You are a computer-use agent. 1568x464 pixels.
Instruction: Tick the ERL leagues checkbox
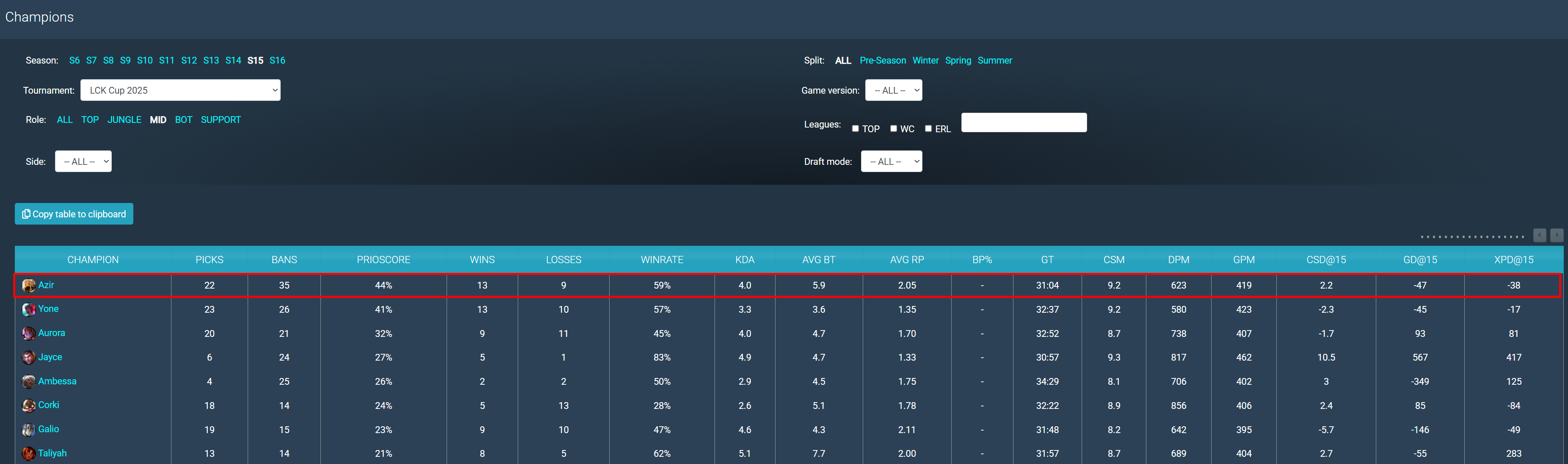pyautogui.click(x=928, y=128)
